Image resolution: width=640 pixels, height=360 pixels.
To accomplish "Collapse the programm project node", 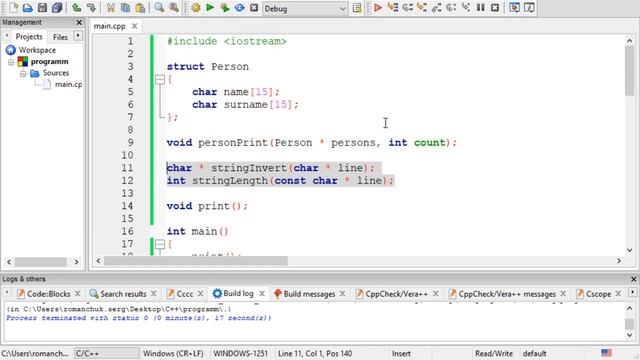I will [x=11, y=62].
